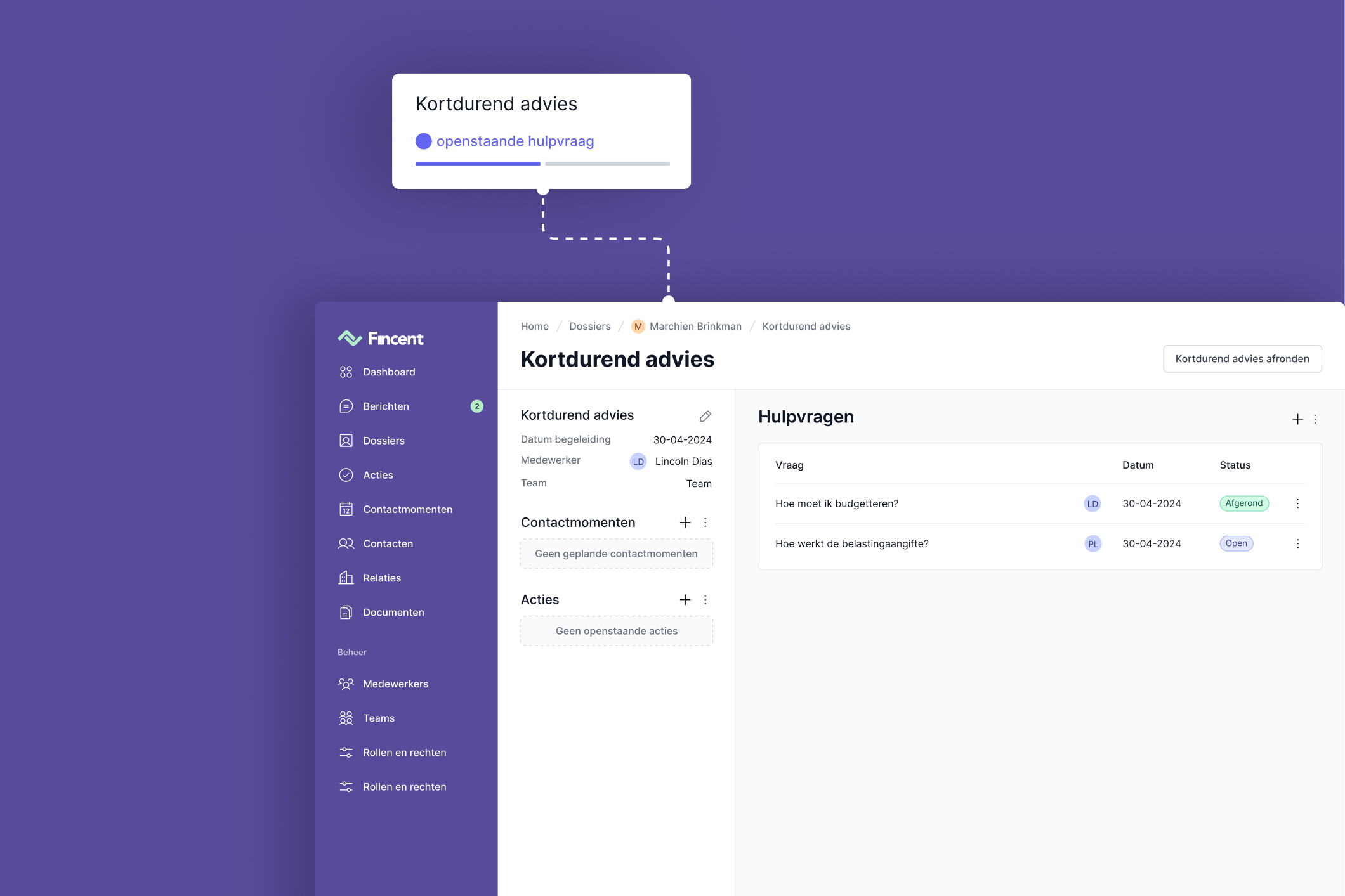Follow the Marchien Brinkman breadcrumb link
The width and height of the screenshot is (1345, 896).
click(x=695, y=327)
